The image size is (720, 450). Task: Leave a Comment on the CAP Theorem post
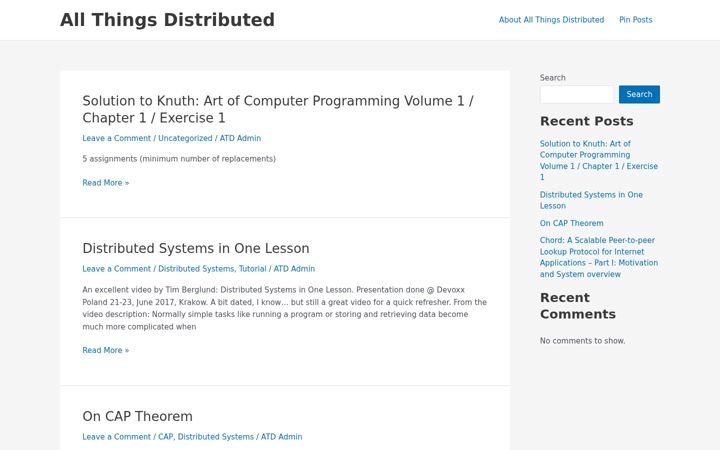pos(117,437)
